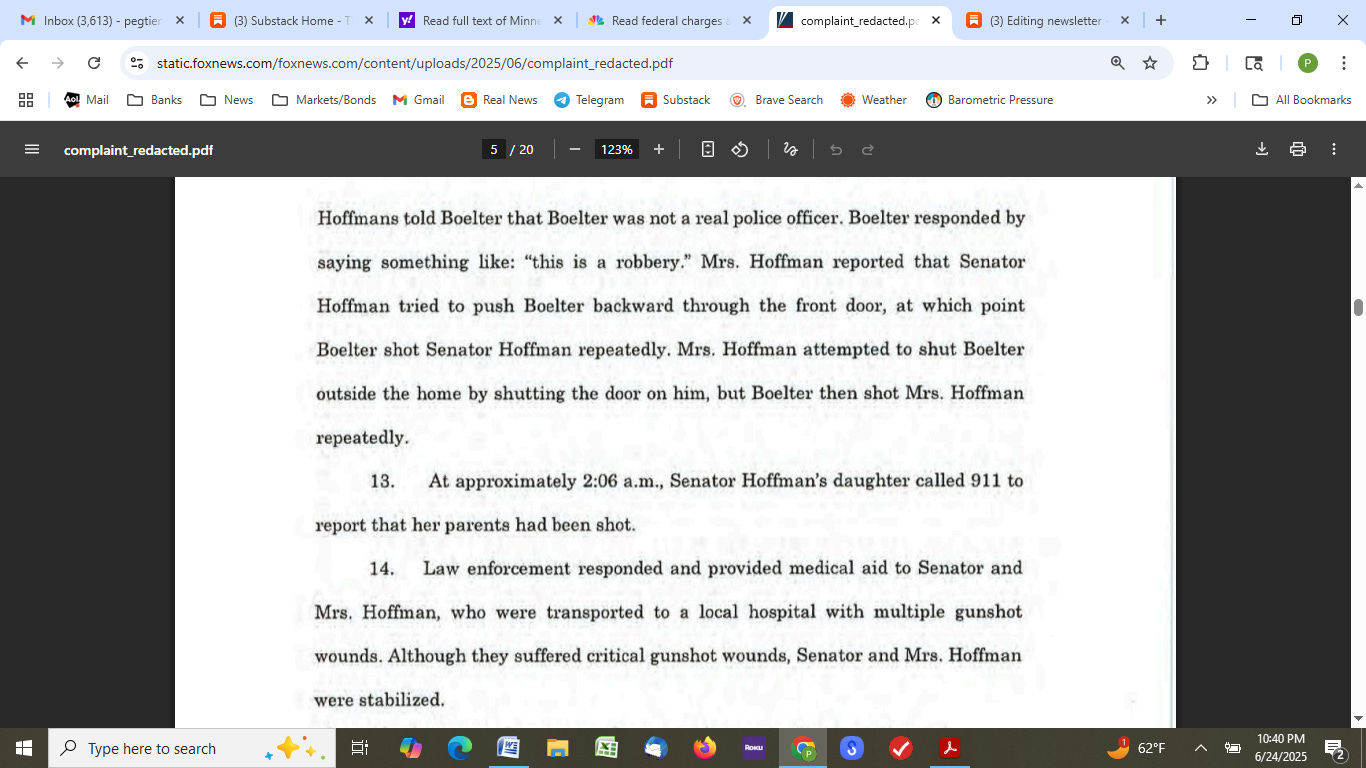Open the PDF viewer more actions menu
Image resolution: width=1366 pixels, height=768 pixels.
1334,149
